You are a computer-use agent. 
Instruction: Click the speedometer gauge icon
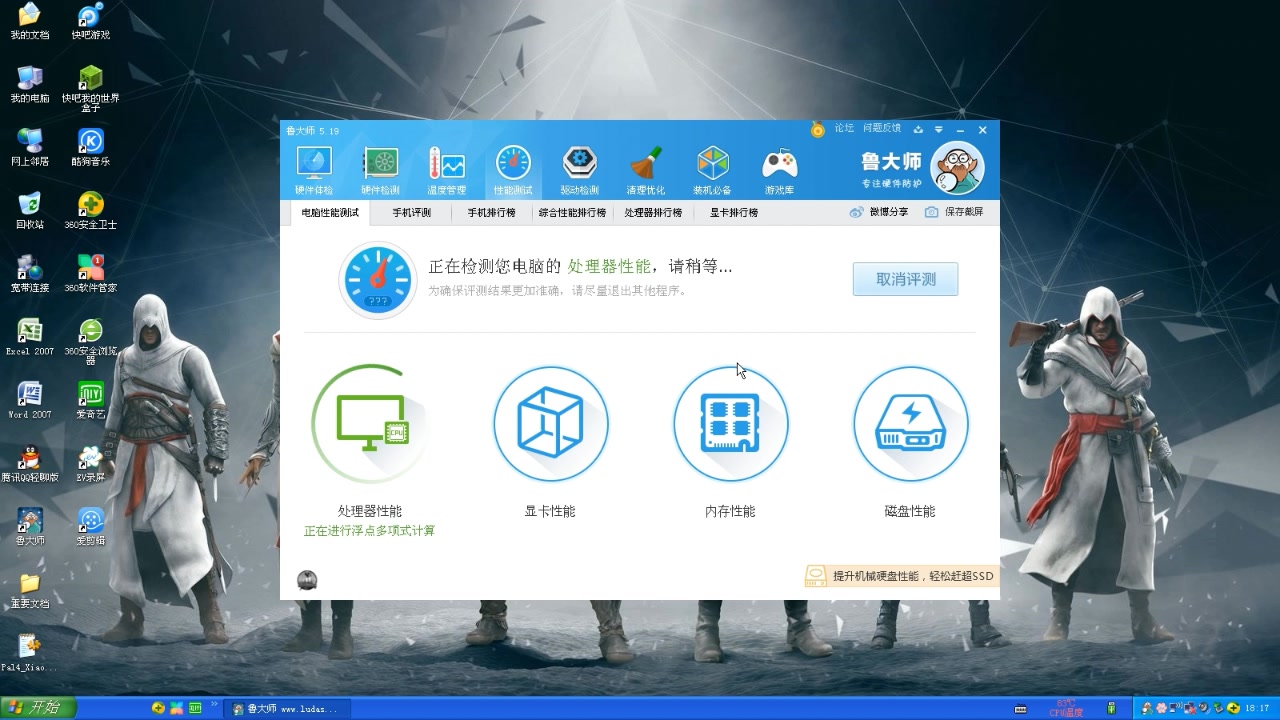tap(377, 280)
